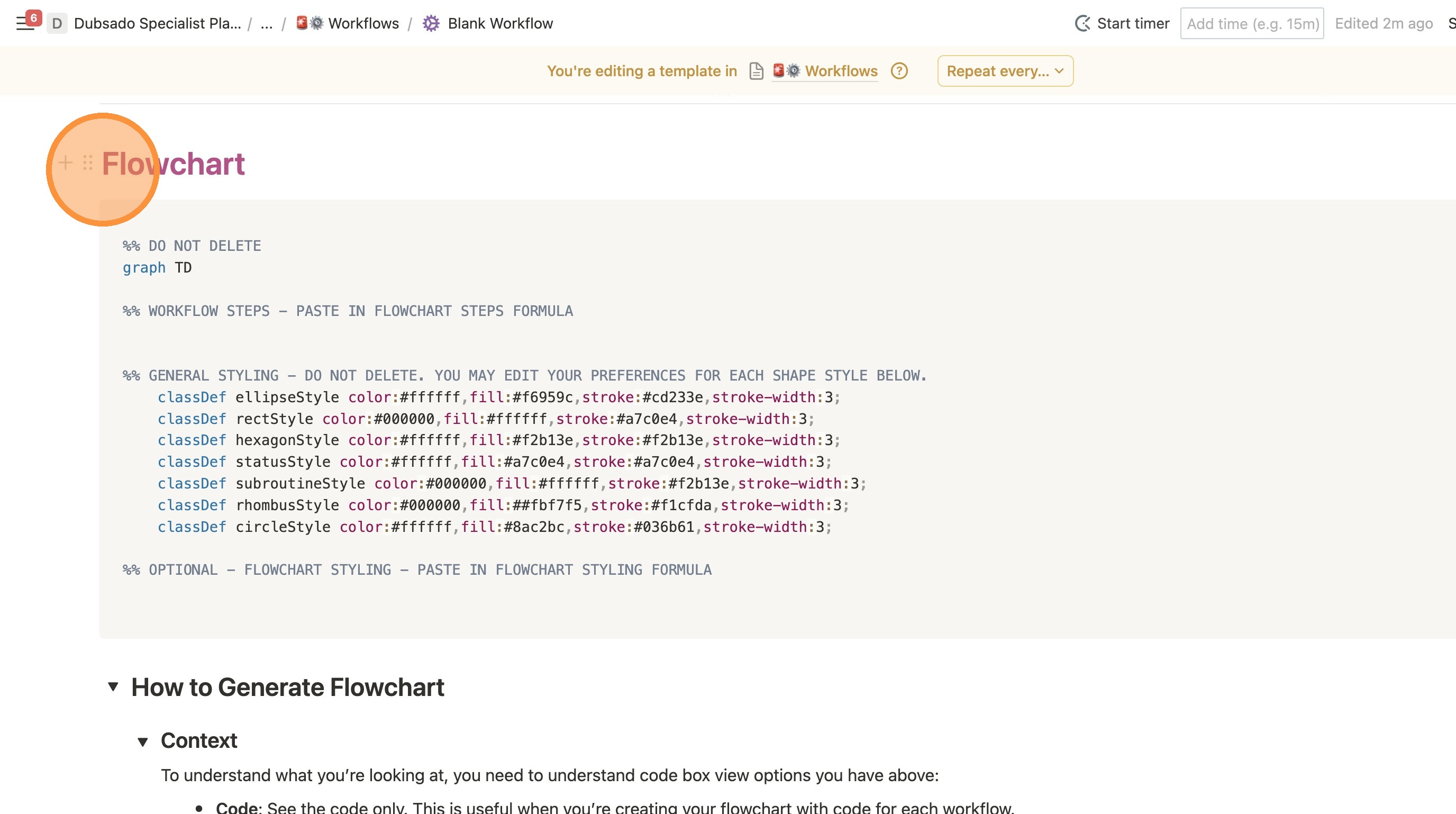Click the Context heading text

tap(199, 740)
